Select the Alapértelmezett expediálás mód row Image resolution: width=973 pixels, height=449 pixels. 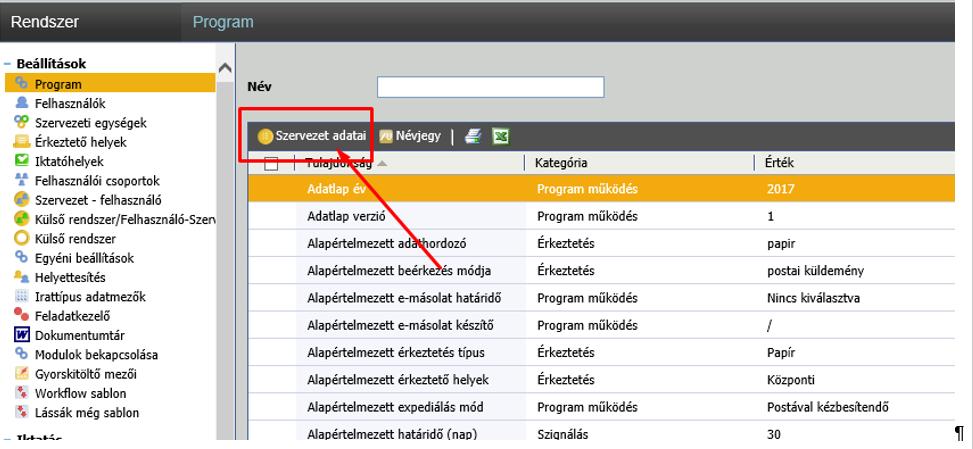pos(601,407)
